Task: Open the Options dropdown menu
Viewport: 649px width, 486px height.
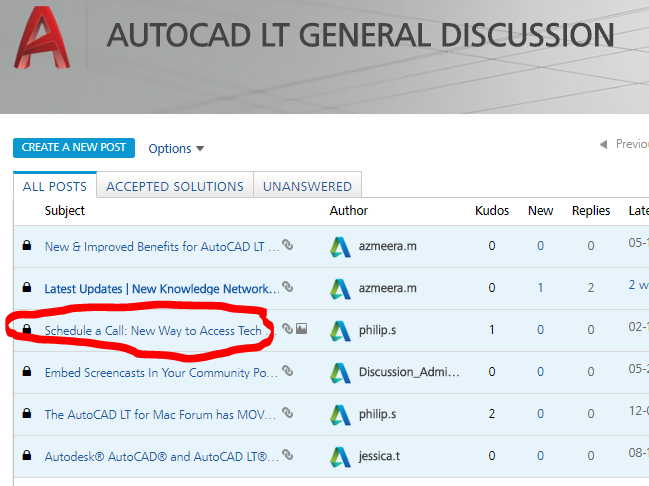Action: tap(176, 149)
